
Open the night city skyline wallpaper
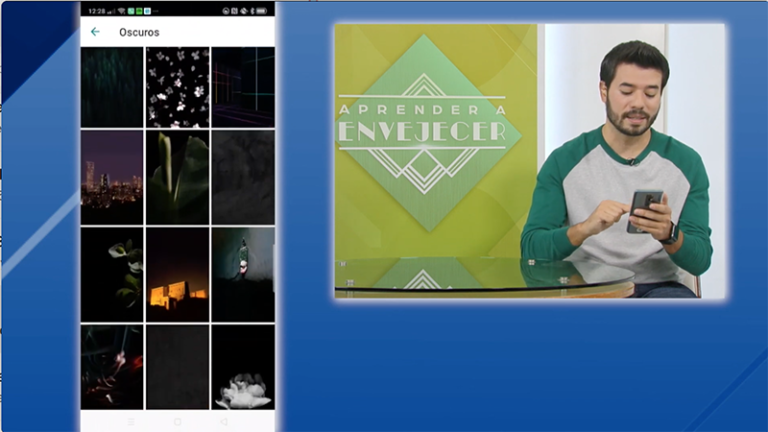click(x=112, y=177)
